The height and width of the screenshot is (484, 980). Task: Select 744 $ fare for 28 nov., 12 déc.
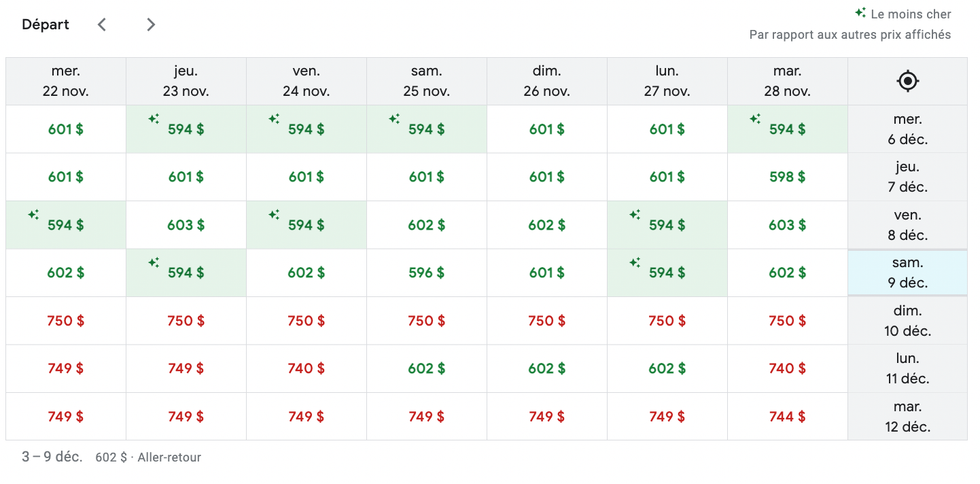point(787,416)
